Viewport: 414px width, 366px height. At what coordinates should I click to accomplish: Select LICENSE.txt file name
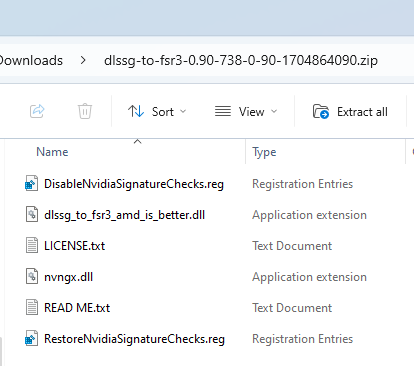click(74, 246)
